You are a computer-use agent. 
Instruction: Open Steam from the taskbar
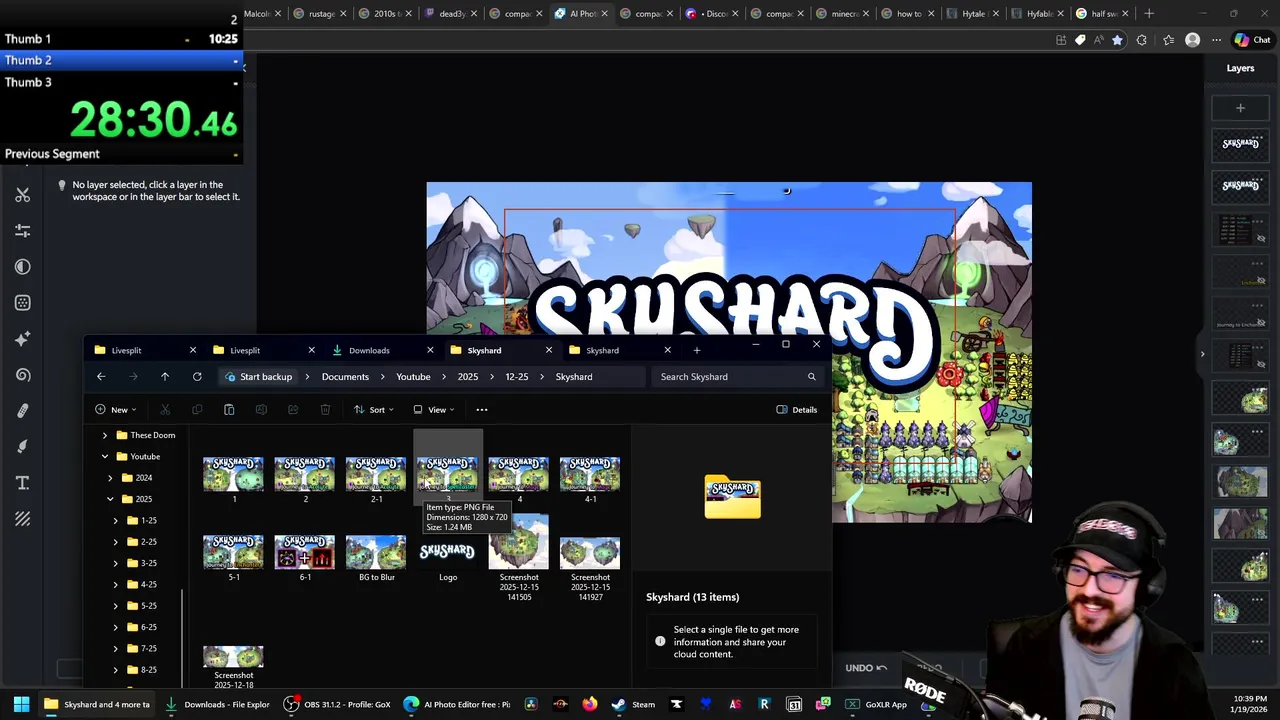633,704
